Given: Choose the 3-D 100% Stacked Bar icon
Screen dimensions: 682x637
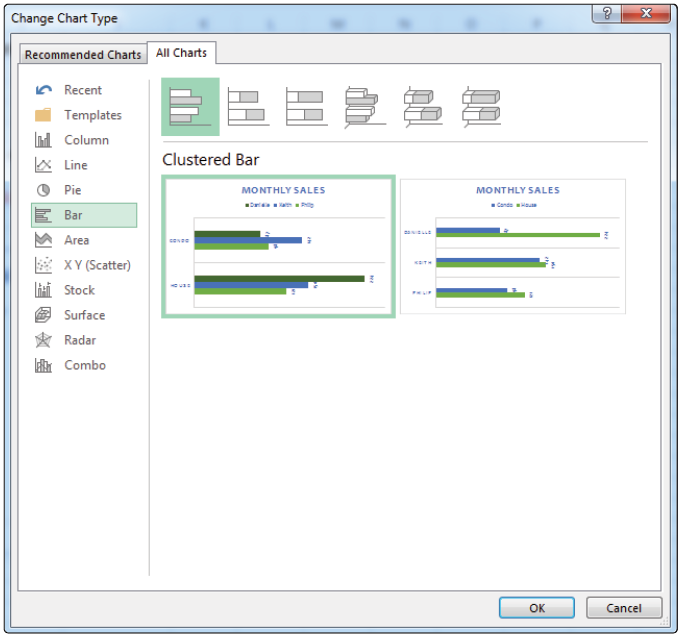Looking at the screenshot, I should (x=480, y=107).
